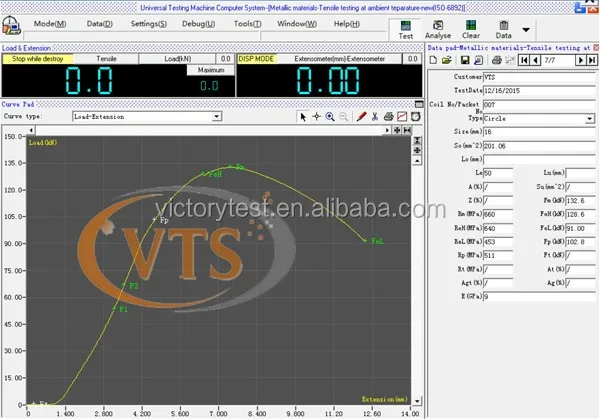This screenshot has height=419, width=600.
Task: Activate the crosshair cursor tool
Action: (x=316, y=117)
